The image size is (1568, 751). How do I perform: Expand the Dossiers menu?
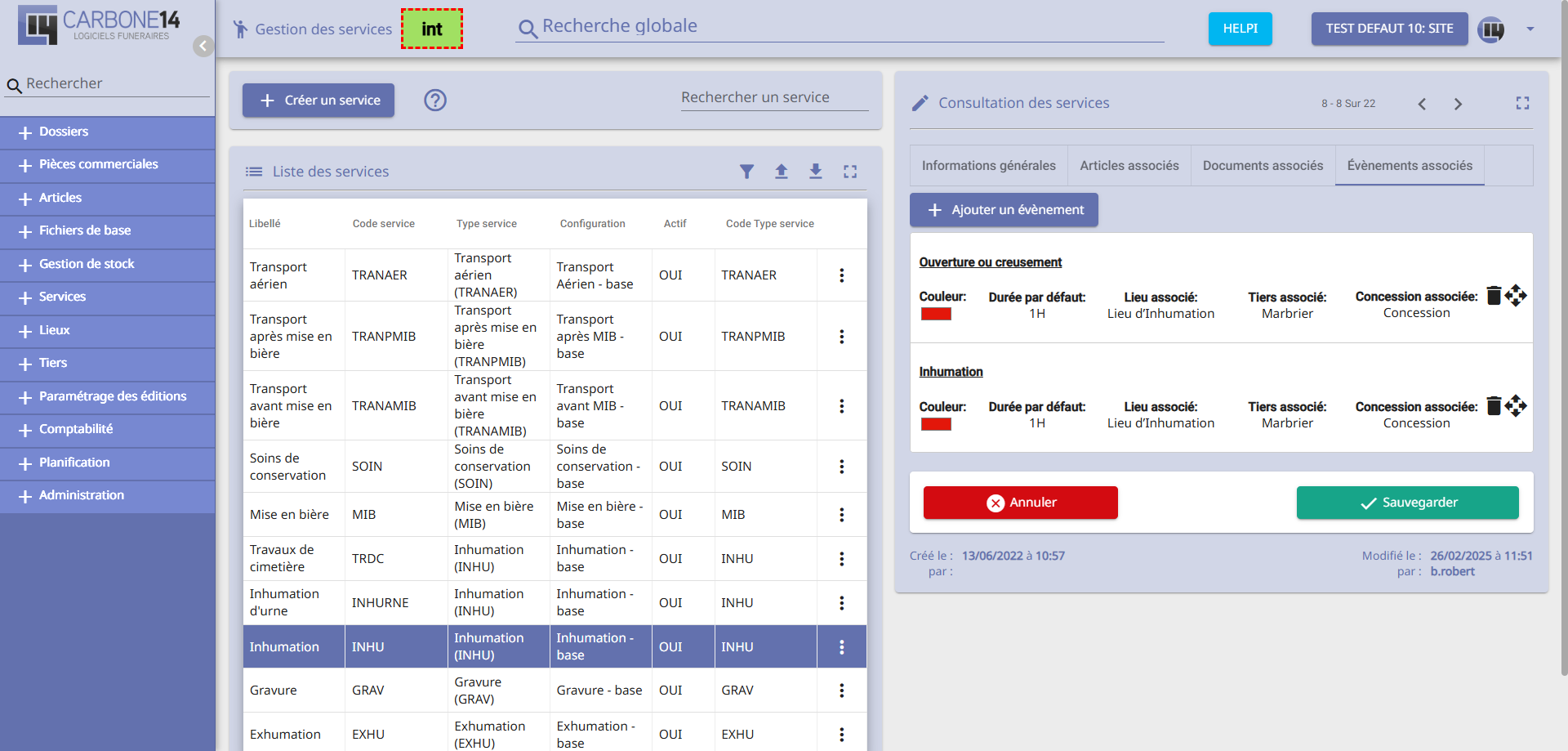click(108, 132)
